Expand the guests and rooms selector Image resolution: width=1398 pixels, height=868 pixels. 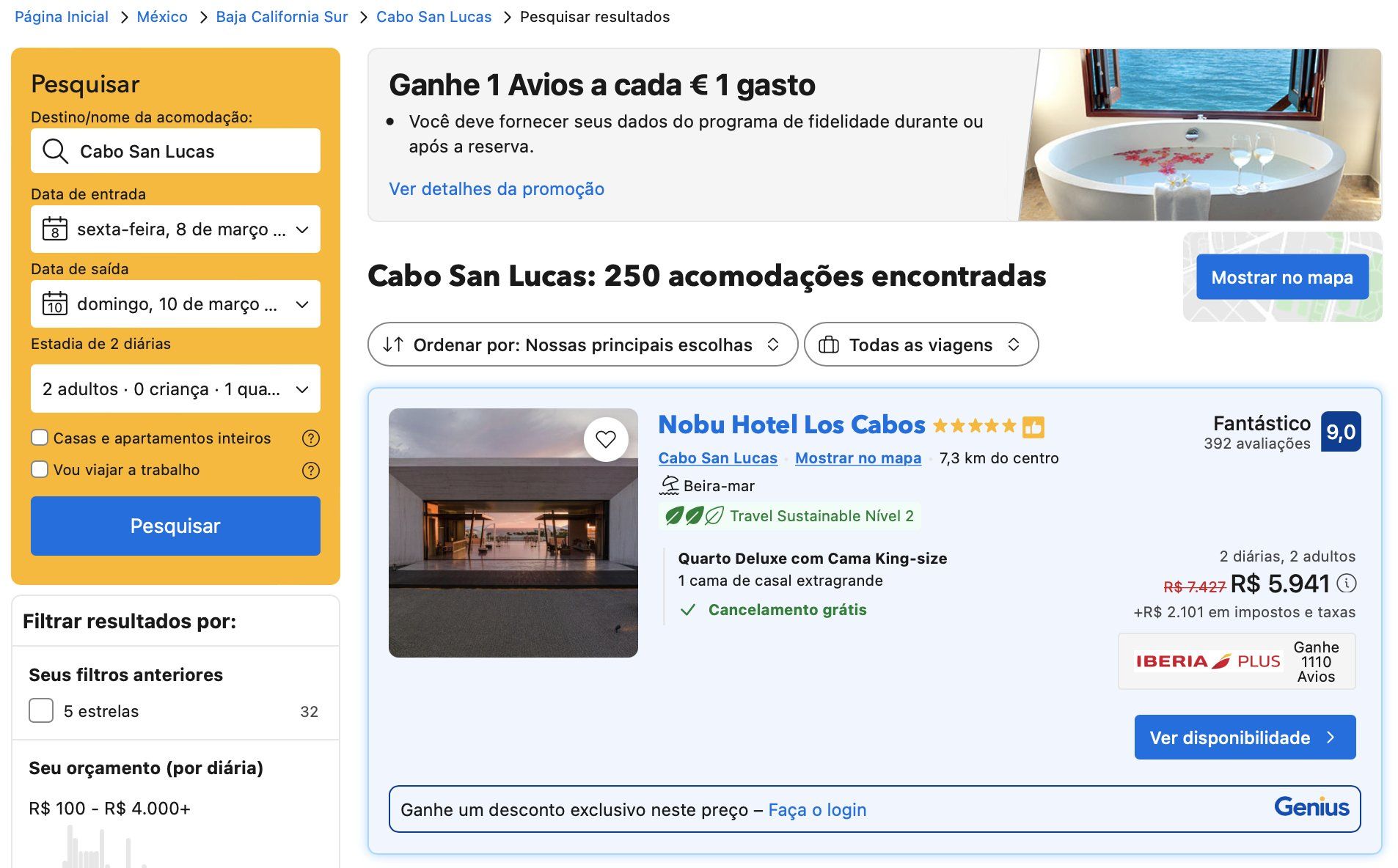click(x=175, y=389)
